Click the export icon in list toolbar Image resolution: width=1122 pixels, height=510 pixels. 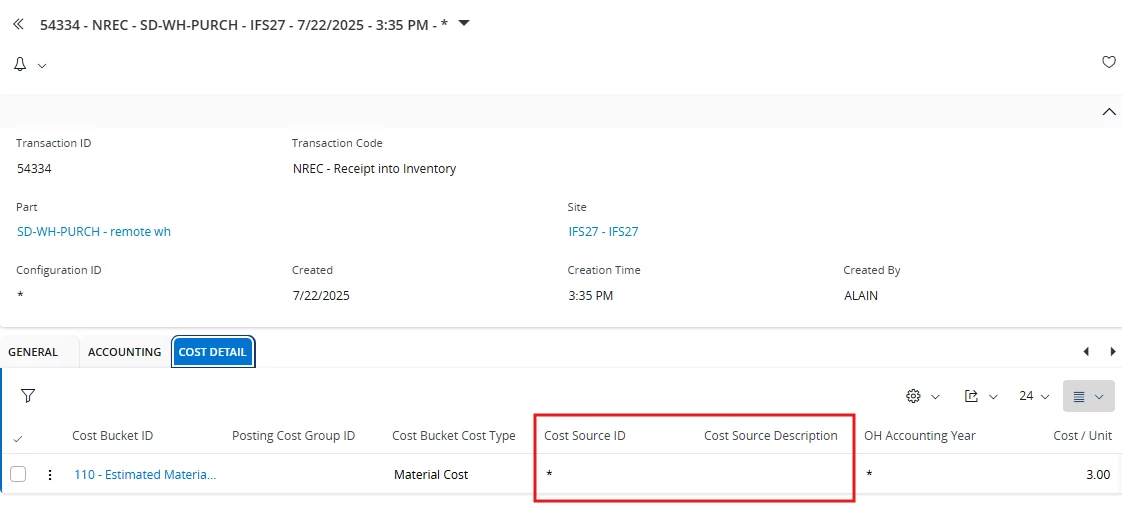pos(971,396)
